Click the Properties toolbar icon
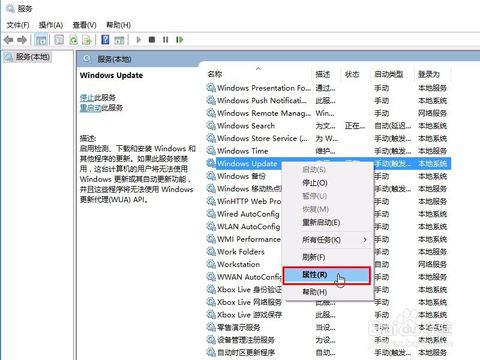Screen dimensions: 480x360 59,40
